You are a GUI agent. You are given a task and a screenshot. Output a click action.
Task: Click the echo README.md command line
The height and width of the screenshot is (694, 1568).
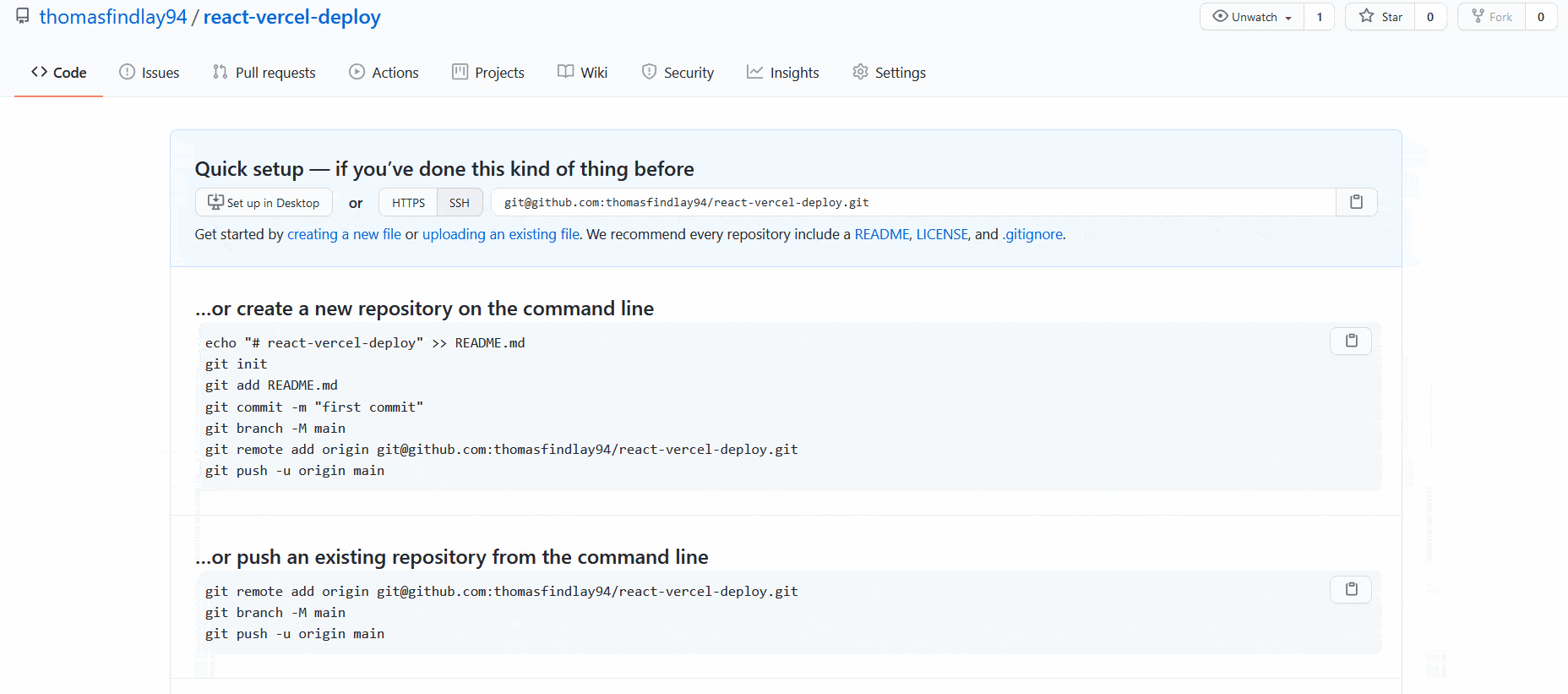(x=365, y=343)
